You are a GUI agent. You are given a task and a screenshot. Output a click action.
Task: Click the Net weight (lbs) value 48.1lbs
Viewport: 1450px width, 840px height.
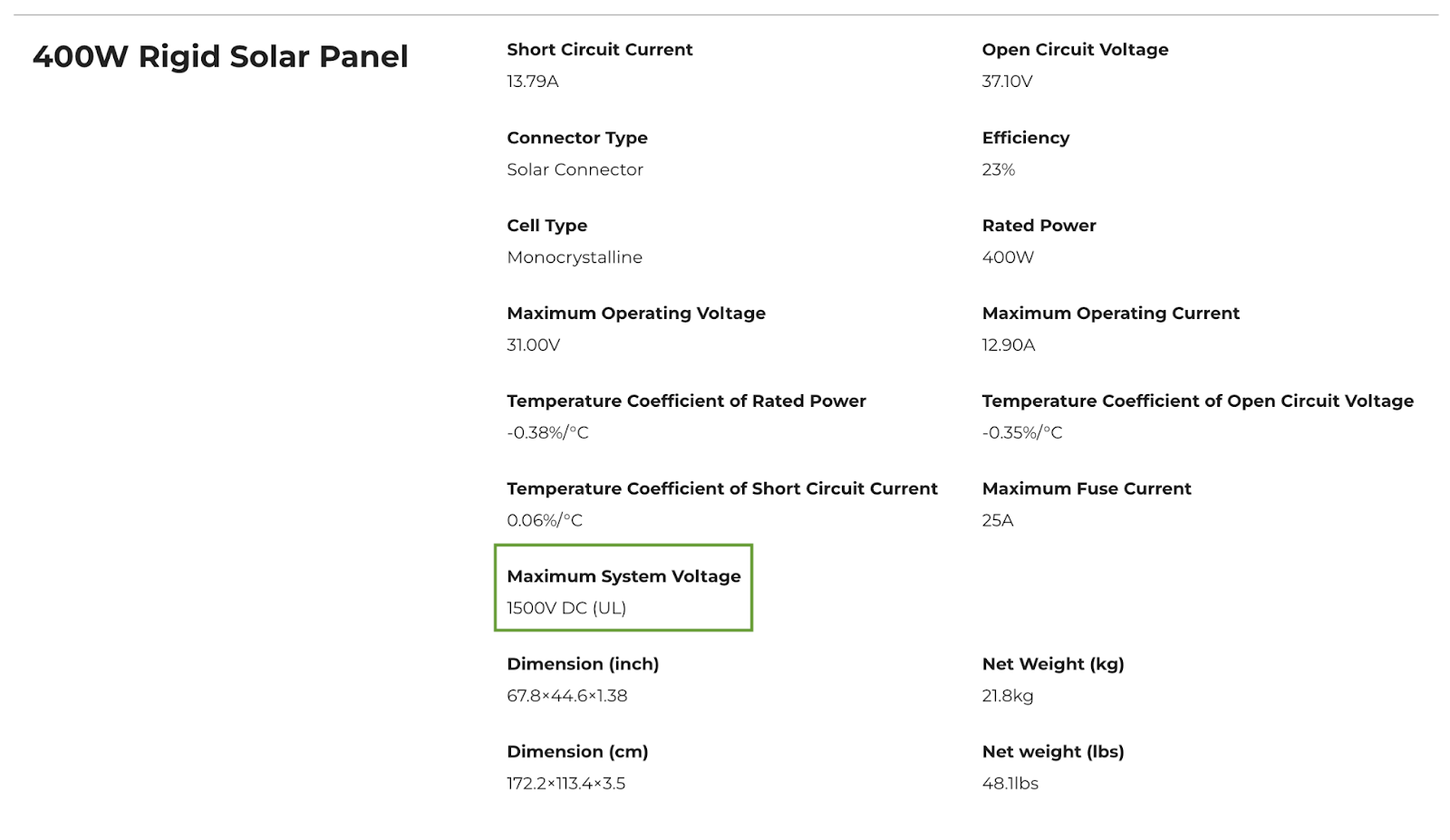point(1010,784)
